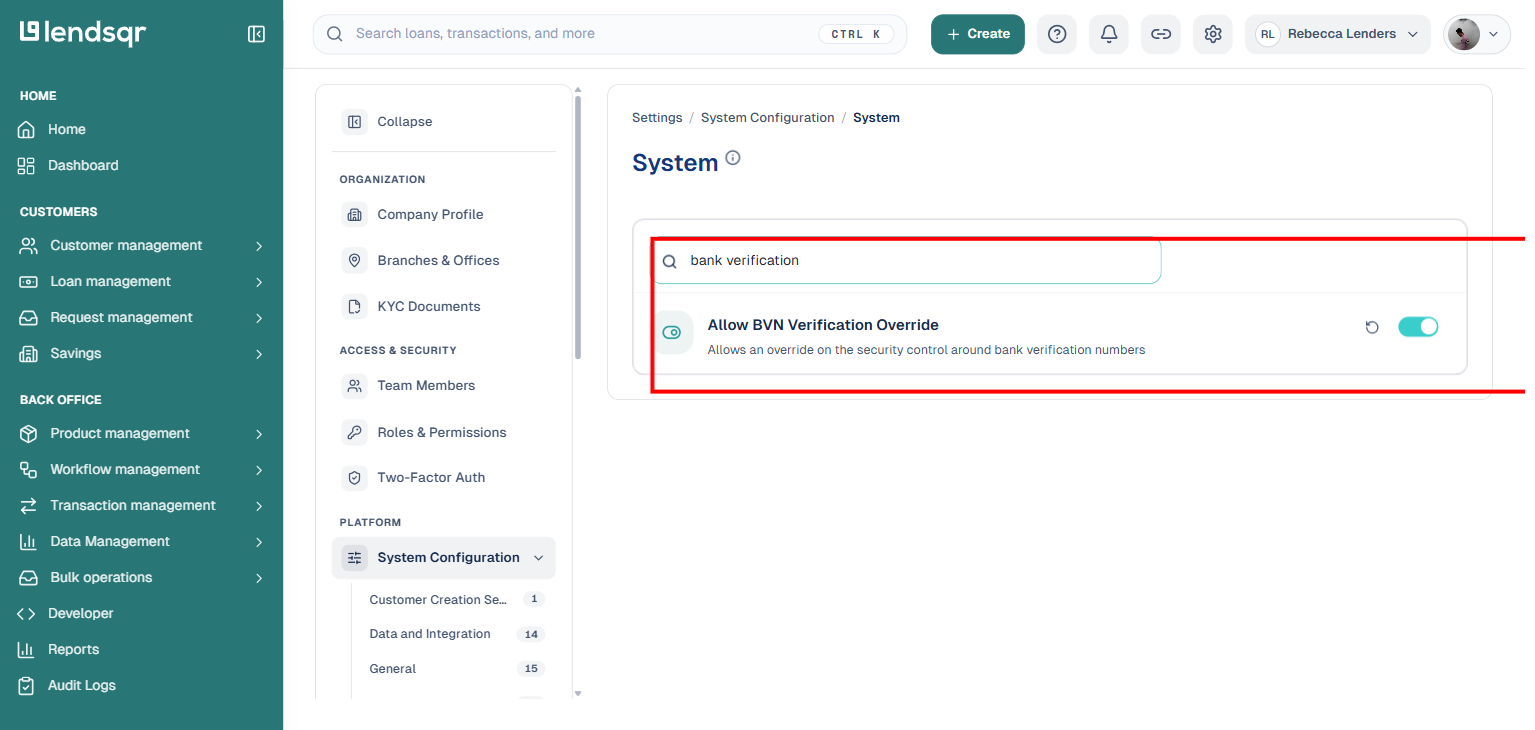
Task: Click the global search loans field
Action: point(610,34)
